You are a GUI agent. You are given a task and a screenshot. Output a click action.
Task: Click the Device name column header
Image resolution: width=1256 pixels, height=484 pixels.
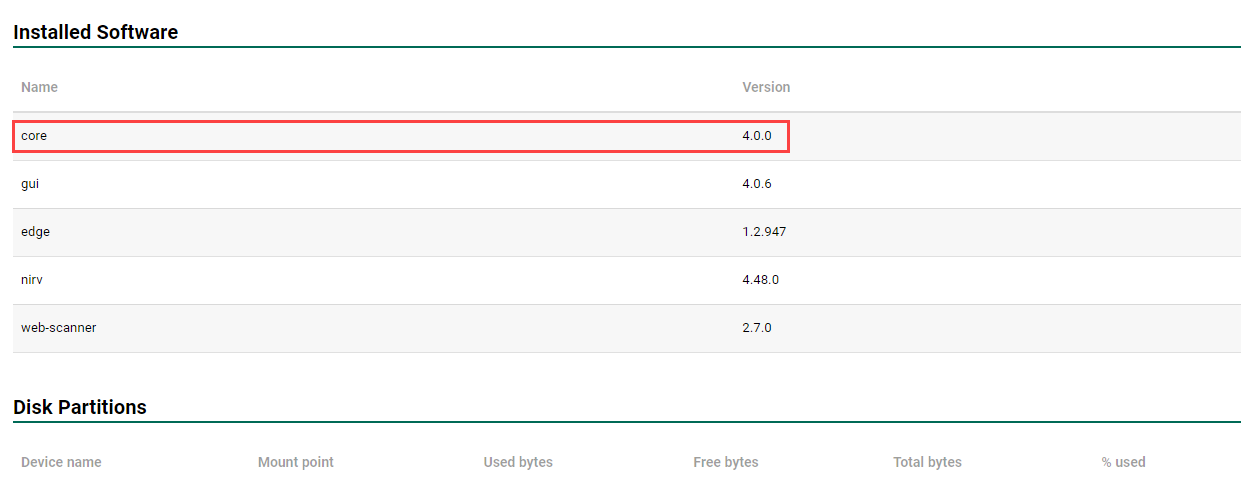coord(61,462)
